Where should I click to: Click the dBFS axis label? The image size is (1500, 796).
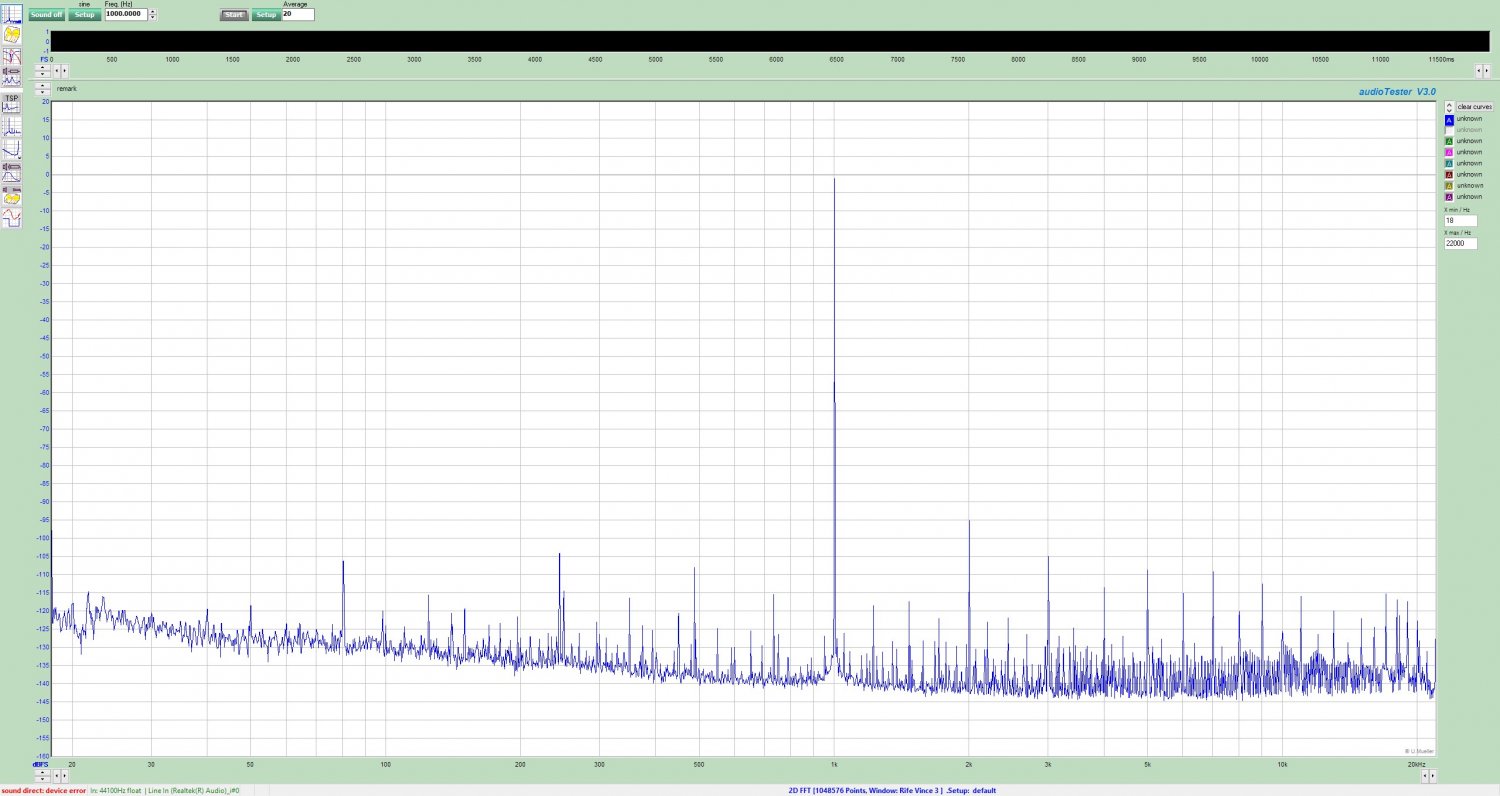click(40, 764)
